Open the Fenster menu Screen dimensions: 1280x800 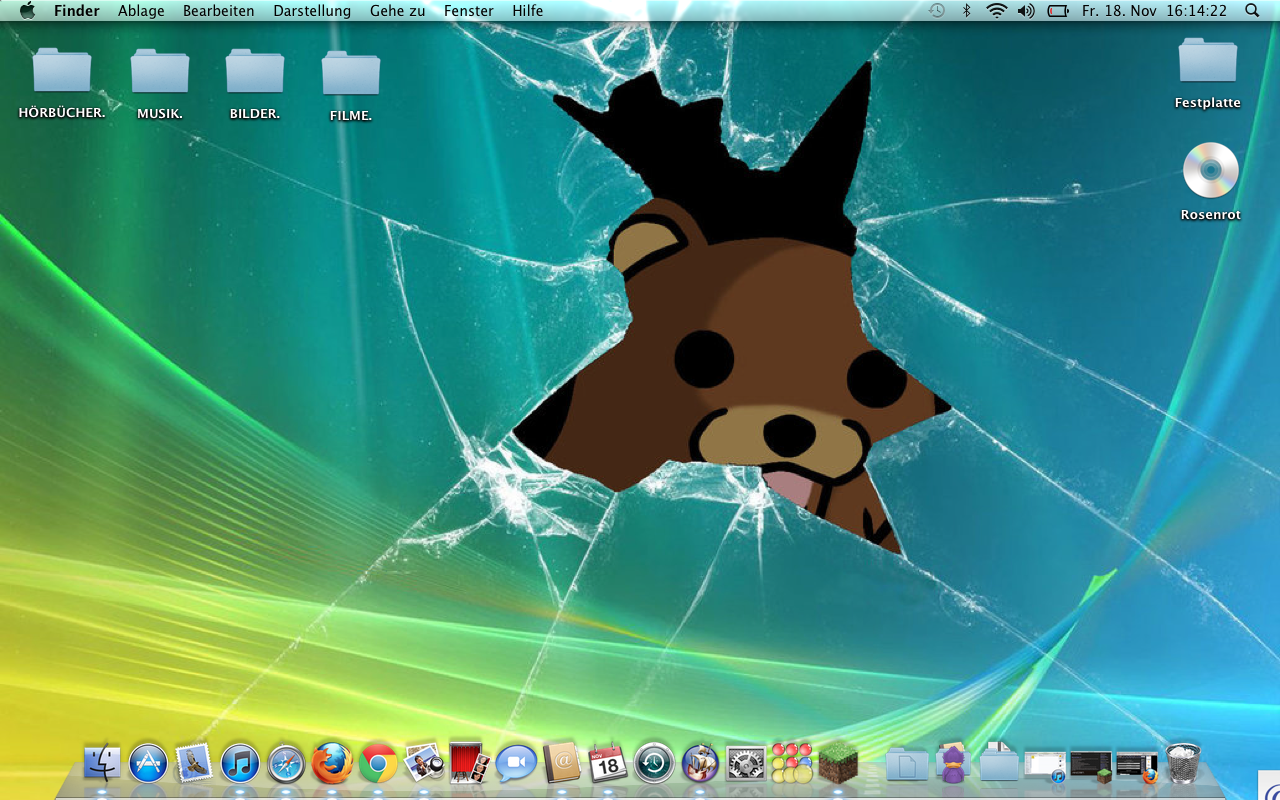(468, 11)
